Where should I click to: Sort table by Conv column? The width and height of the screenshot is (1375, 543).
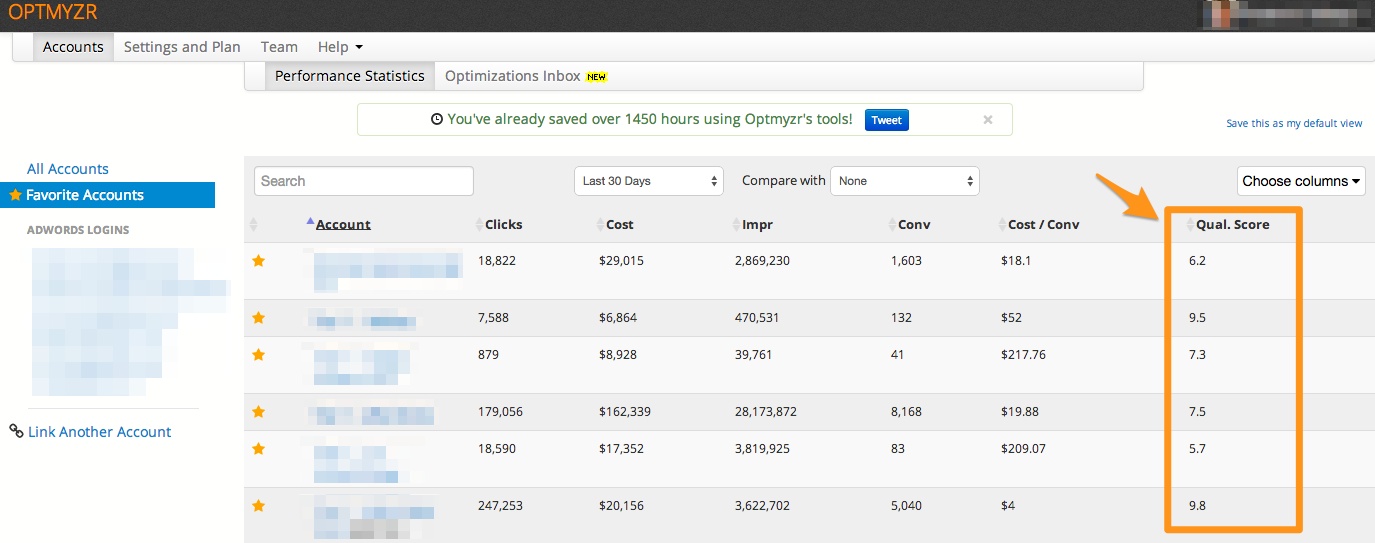[x=914, y=224]
